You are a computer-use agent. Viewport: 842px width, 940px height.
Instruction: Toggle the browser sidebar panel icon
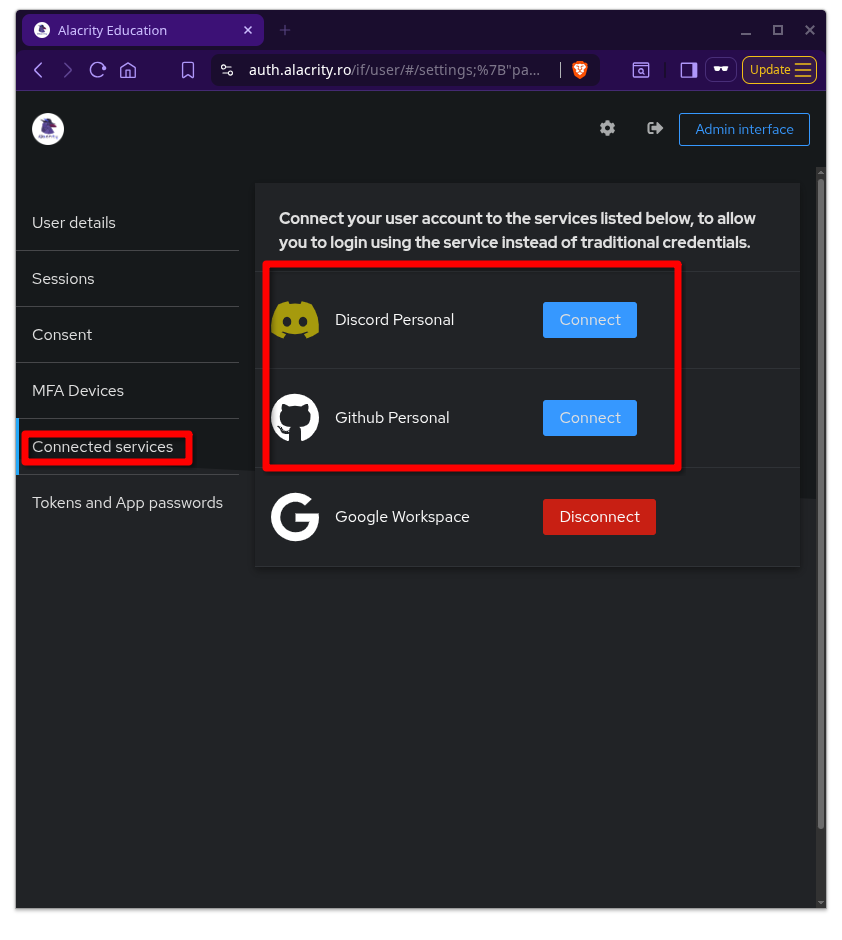pyautogui.click(x=689, y=70)
